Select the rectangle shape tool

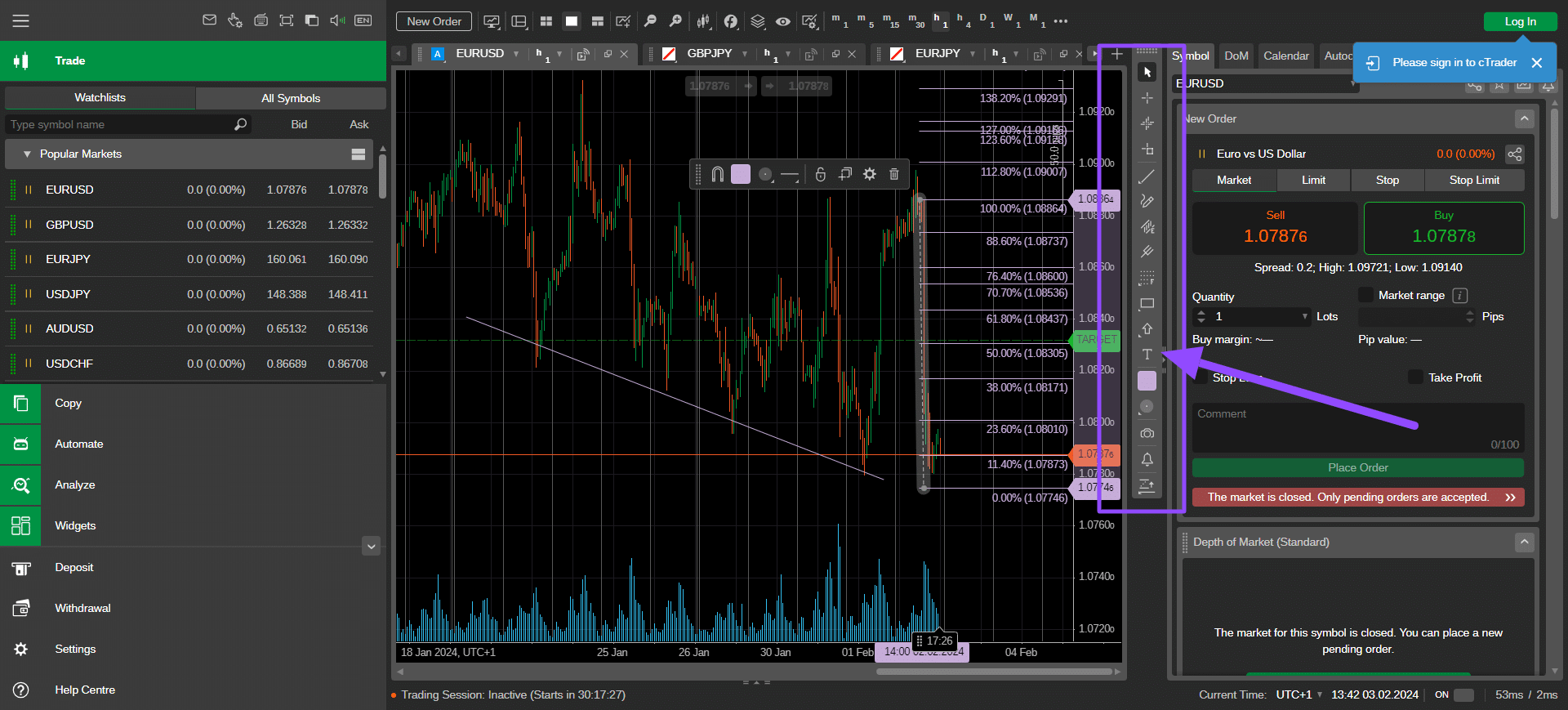[x=1147, y=303]
